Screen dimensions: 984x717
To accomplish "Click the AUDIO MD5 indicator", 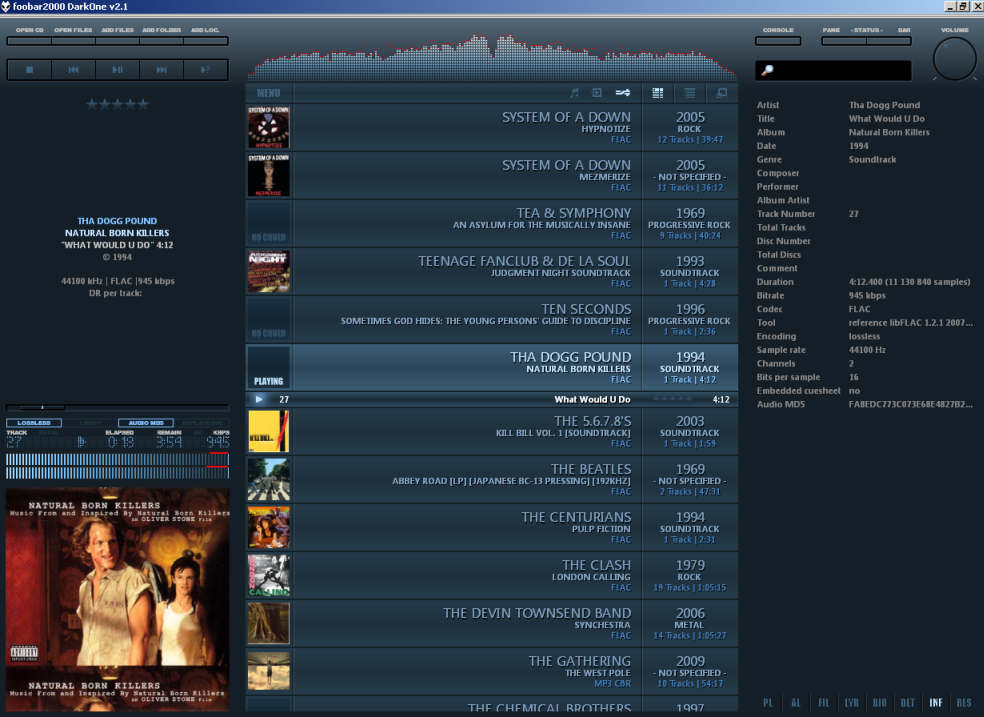I will tap(146, 423).
